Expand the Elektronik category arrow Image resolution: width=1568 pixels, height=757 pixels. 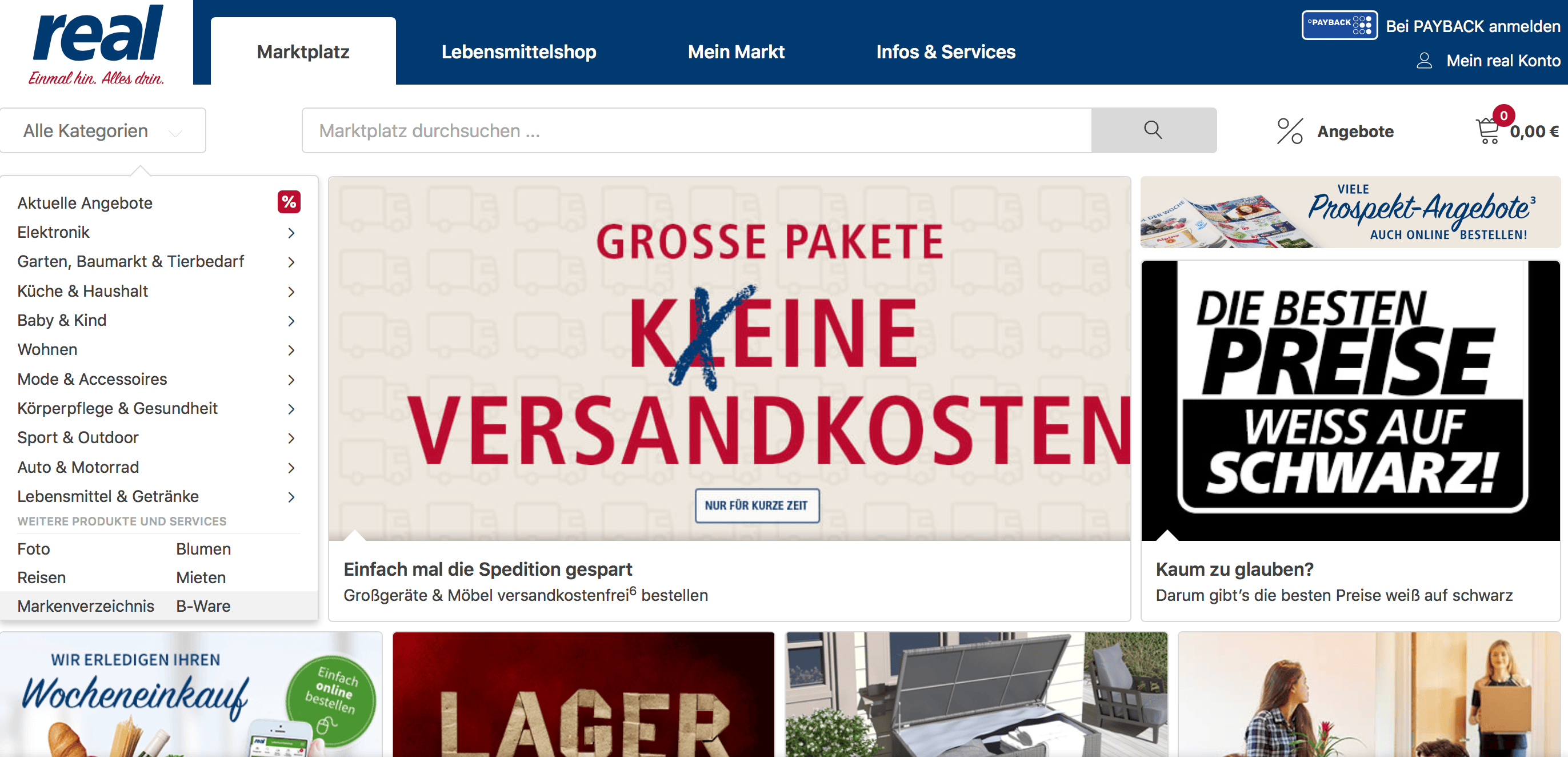(291, 233)
